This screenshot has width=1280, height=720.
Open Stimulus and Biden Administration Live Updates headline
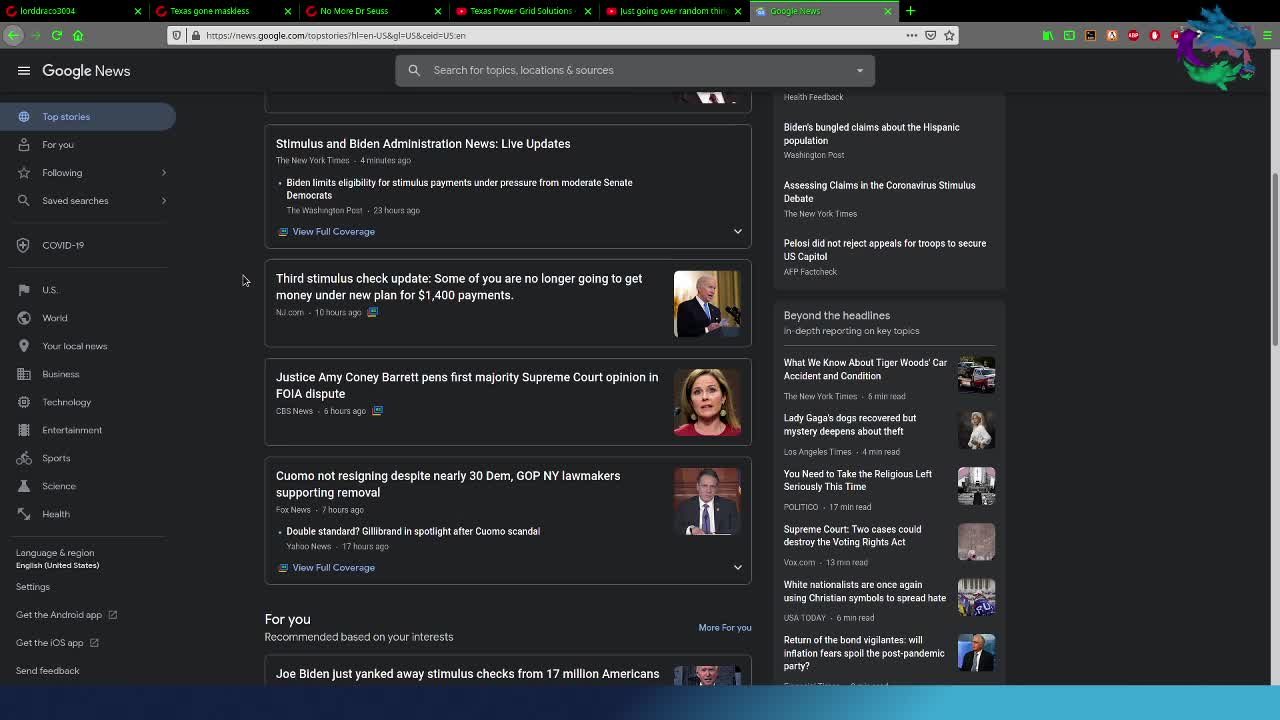(x=423, y=144)
